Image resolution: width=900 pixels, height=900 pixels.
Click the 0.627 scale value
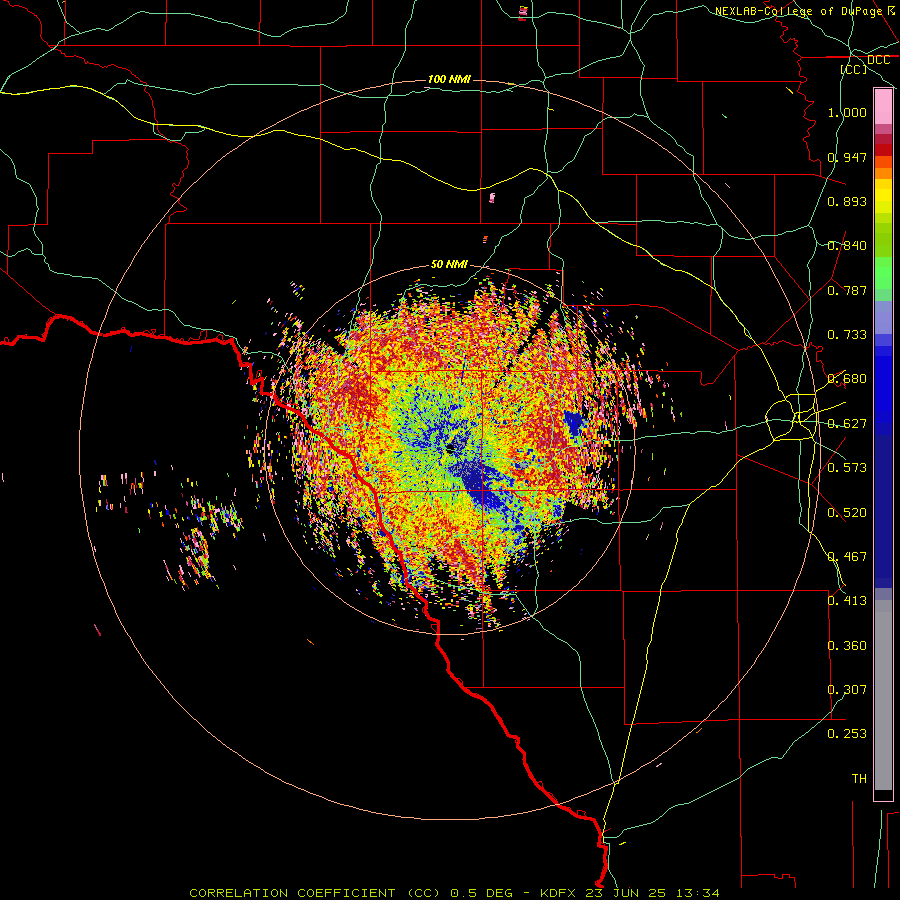[847, 424]
